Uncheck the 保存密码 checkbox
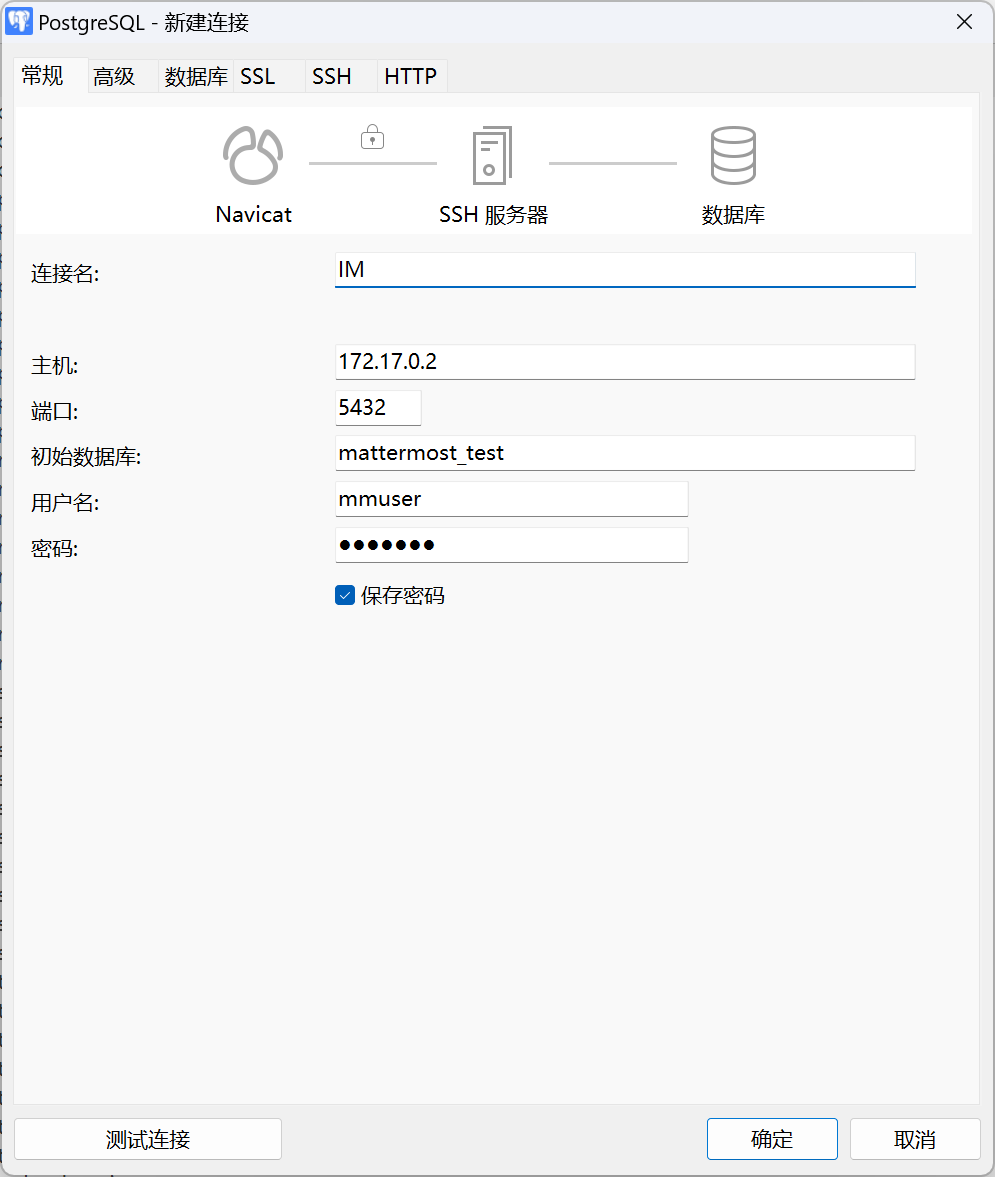This screenshot has height=1177, width=995. 345,595
